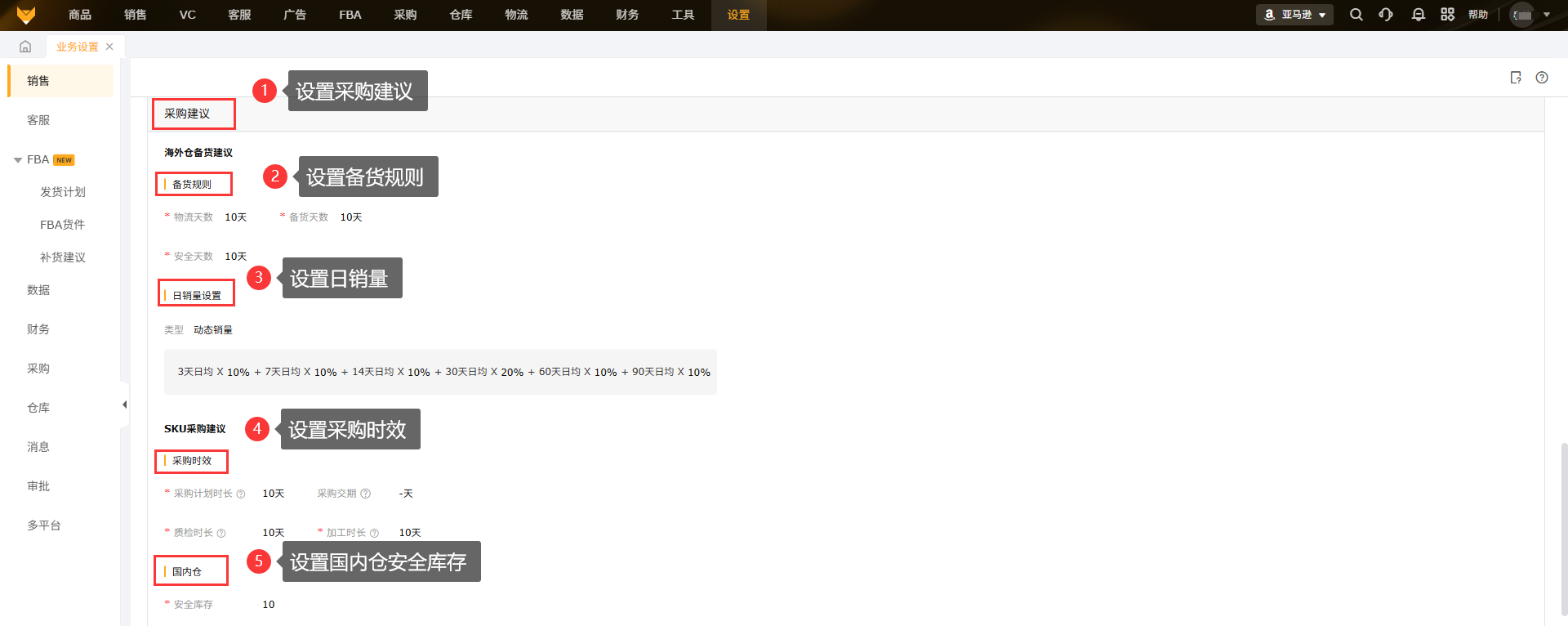1568x626 pixels.
Task: Open the FBA top menu
Action: [350, 15]
